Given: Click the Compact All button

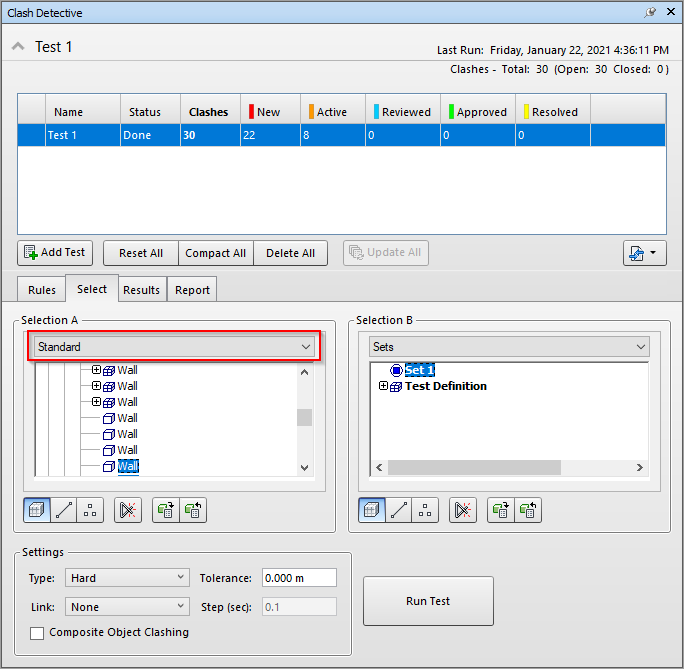Looking at the screenshot, I should [x=215, y=253].
